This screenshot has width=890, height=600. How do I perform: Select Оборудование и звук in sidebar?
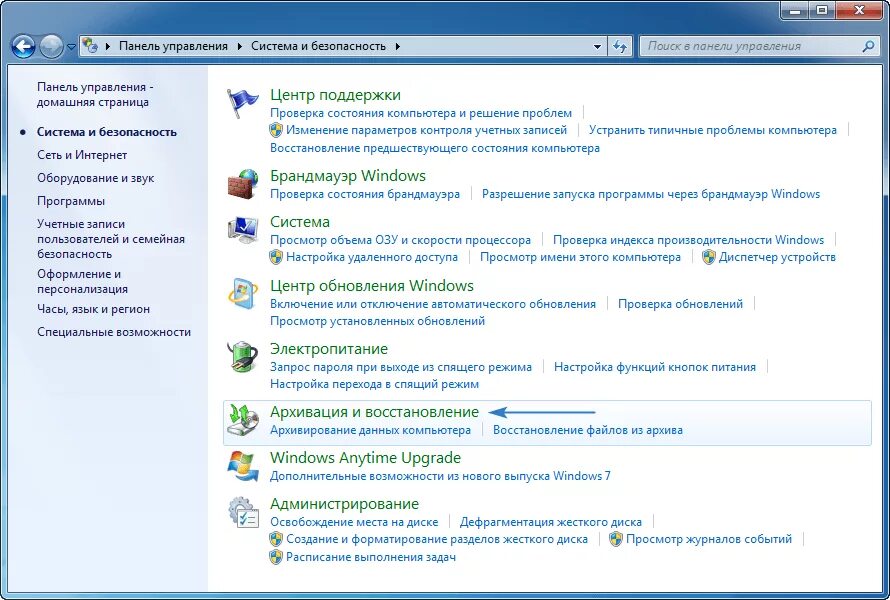[x=95, y=178]
